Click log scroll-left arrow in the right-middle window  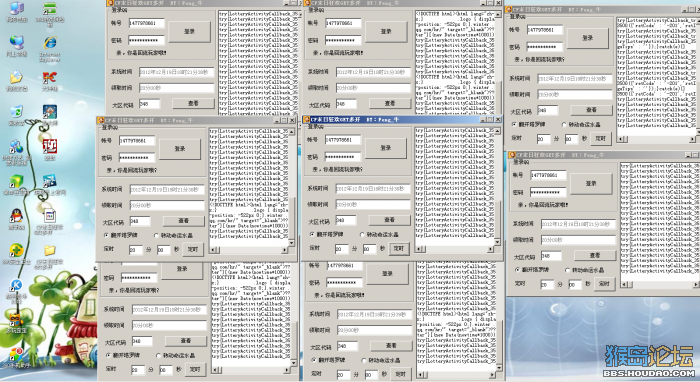[x=624, y=284]
